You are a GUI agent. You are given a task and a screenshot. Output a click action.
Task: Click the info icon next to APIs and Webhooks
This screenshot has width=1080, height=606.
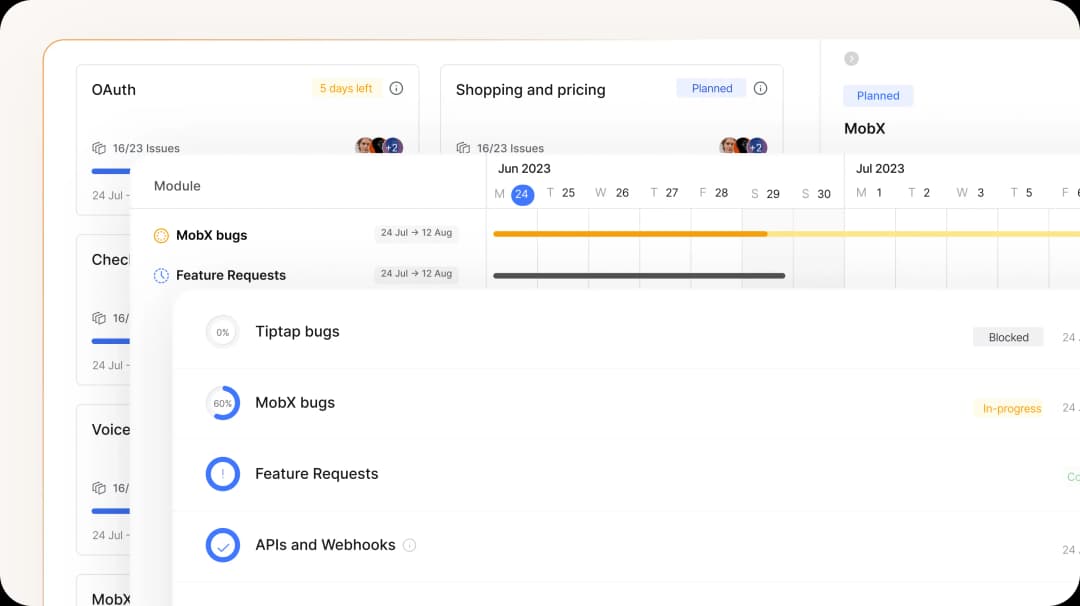coord(409,545)
